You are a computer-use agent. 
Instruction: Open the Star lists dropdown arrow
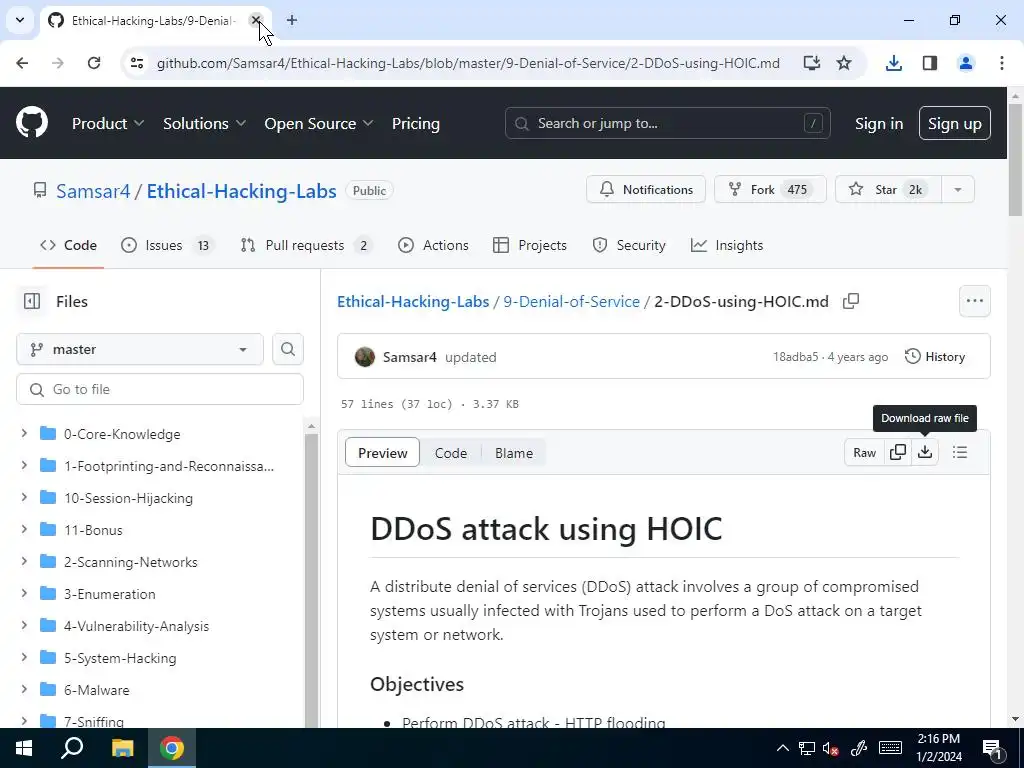(x=957, y=189)
